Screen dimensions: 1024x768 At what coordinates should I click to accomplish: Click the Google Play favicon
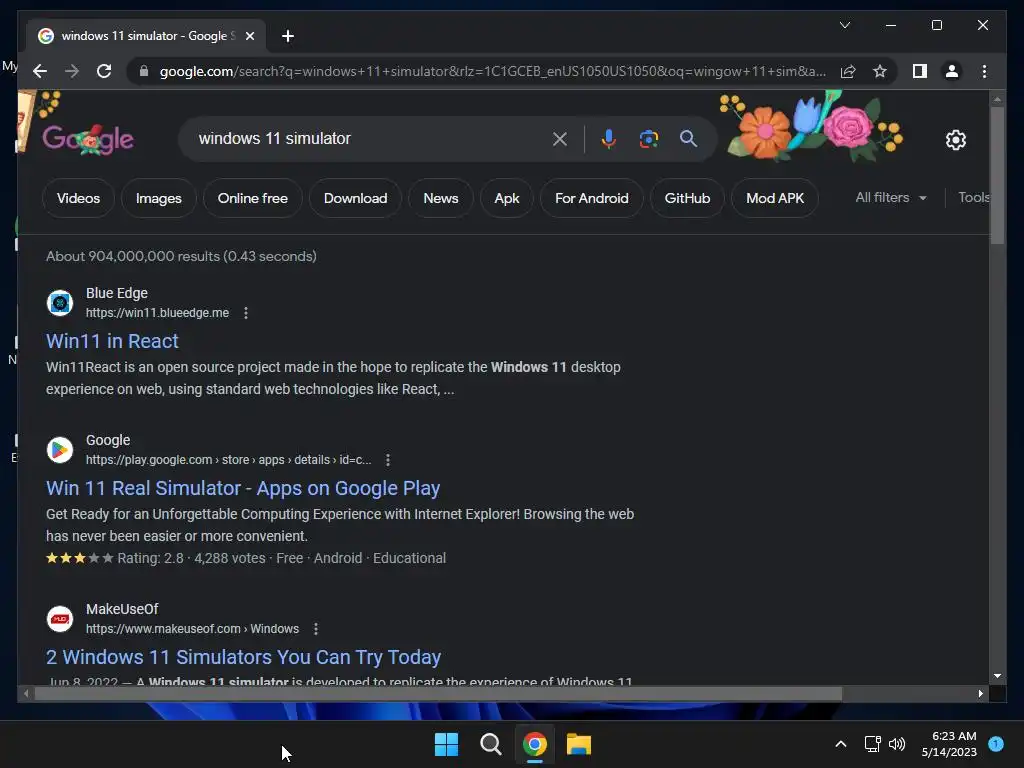[x=60, y=450]
